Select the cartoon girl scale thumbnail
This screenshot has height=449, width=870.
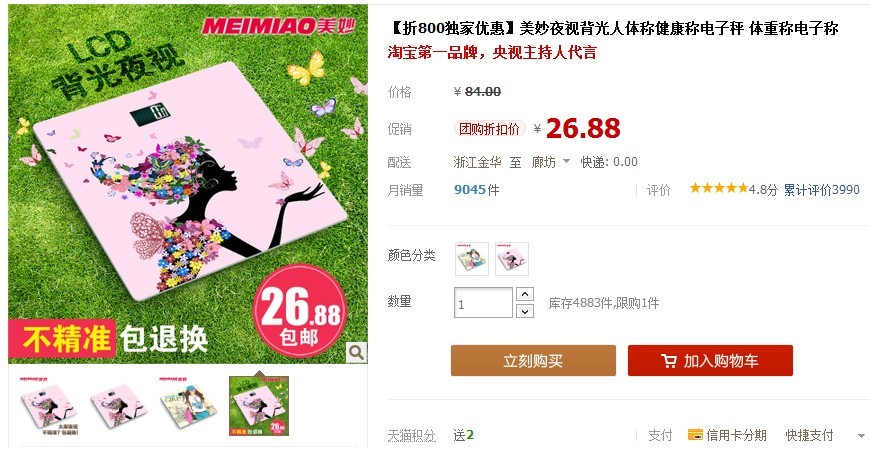click(x=189, y=406)
